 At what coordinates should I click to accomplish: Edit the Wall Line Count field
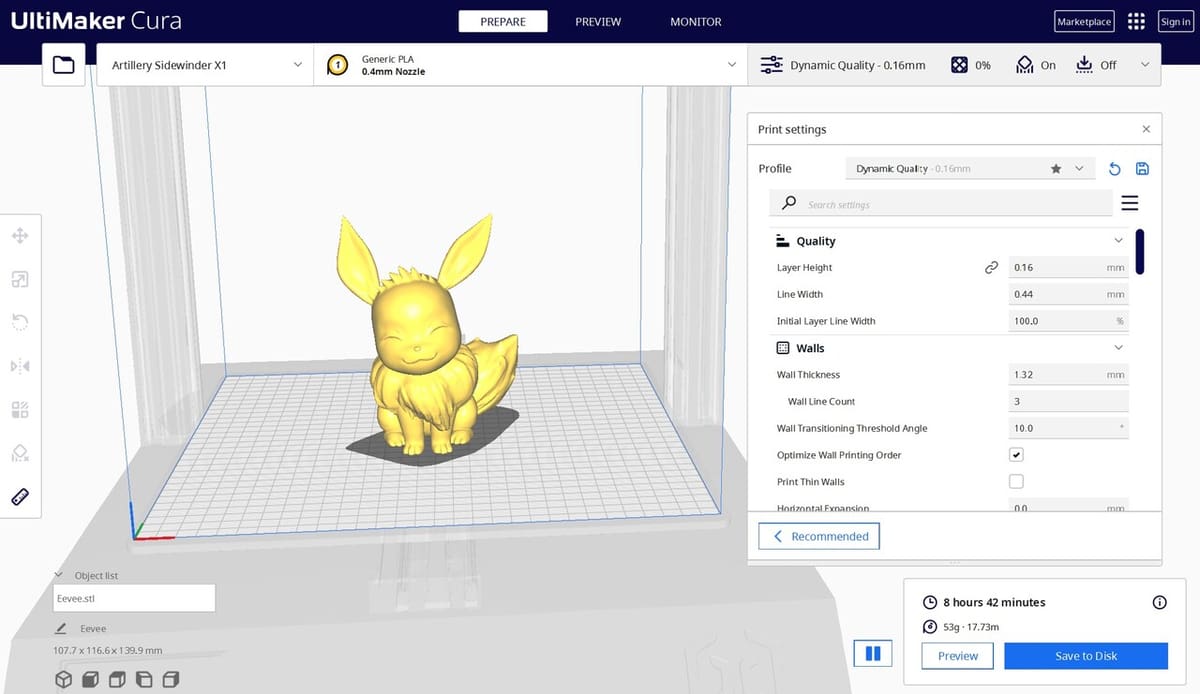click(x=1068, y=401)
